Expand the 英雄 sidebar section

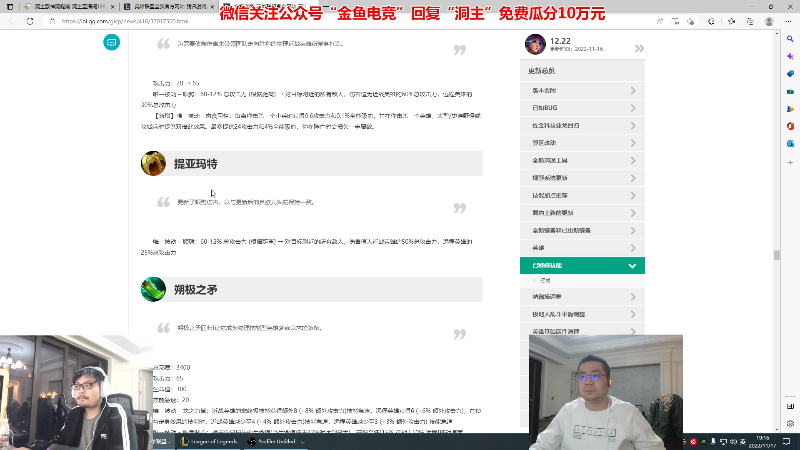[x=582, y=248]
